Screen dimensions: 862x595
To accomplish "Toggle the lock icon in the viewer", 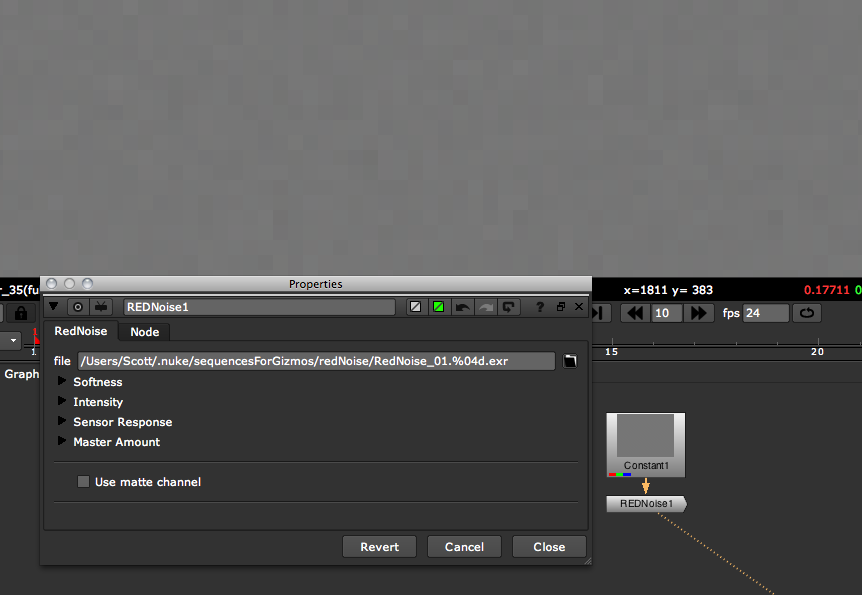I will click(x=20, y=313).
